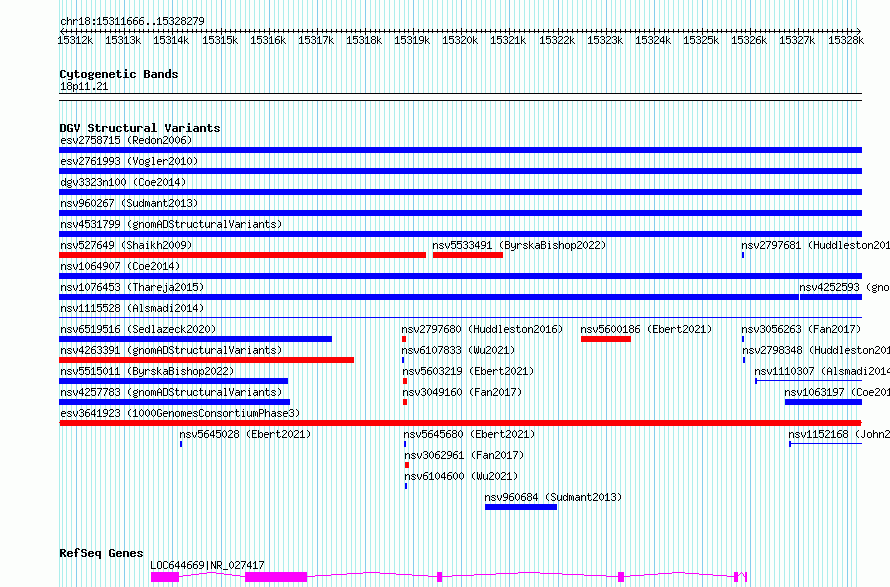Click the 18p11.21 cytogenetic band label

(x=84, y=86)
